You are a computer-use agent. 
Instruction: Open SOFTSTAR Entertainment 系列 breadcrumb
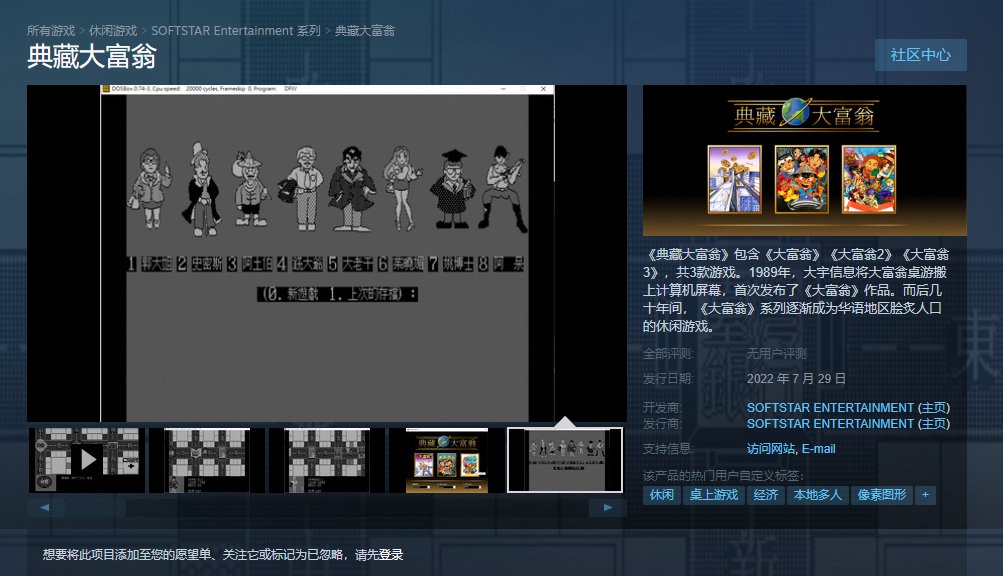pyautogui.click(x=236, y=31)
